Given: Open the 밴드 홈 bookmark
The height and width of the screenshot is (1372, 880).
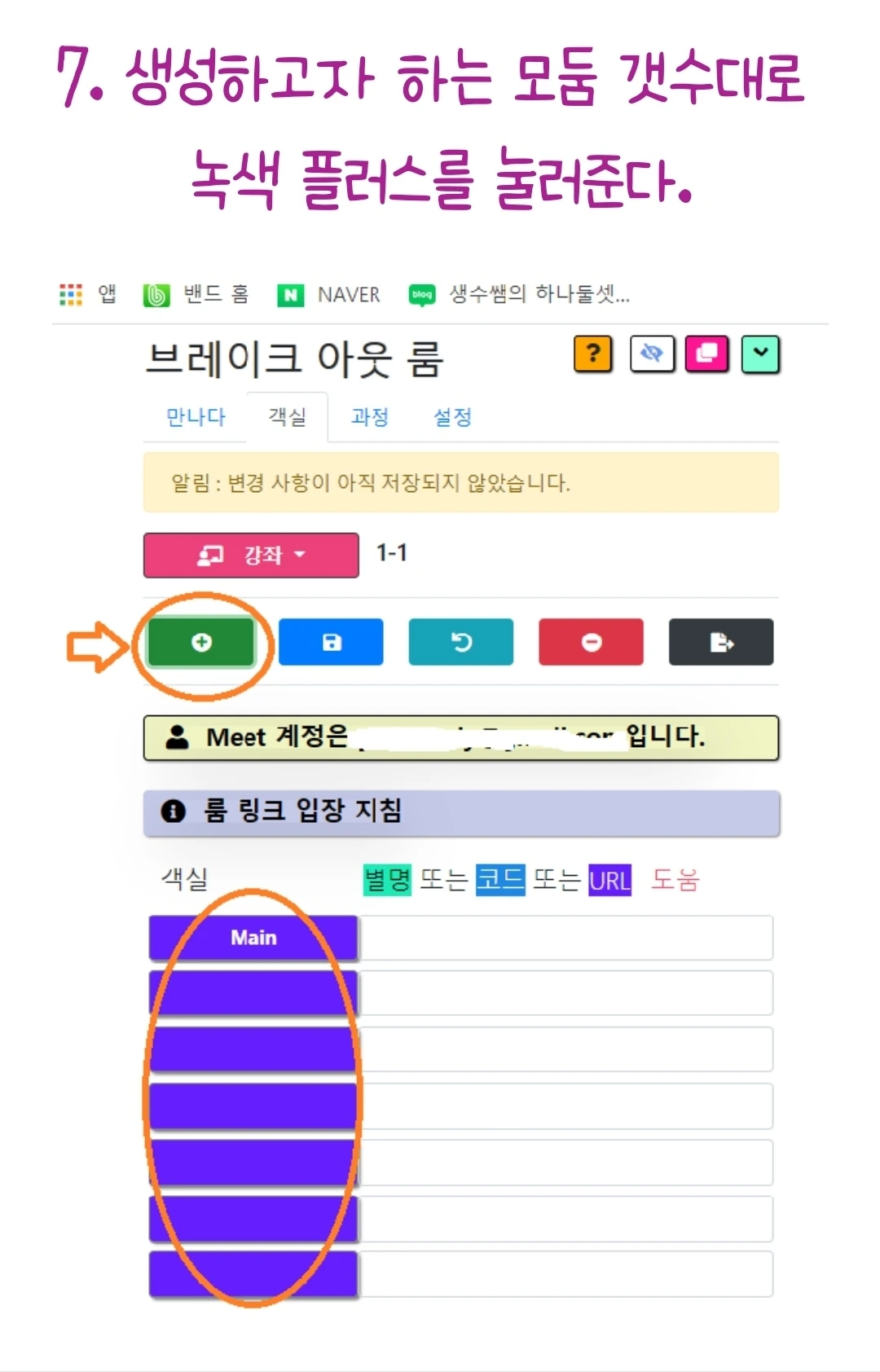Looking at the screenshot, I should (196, 294).
